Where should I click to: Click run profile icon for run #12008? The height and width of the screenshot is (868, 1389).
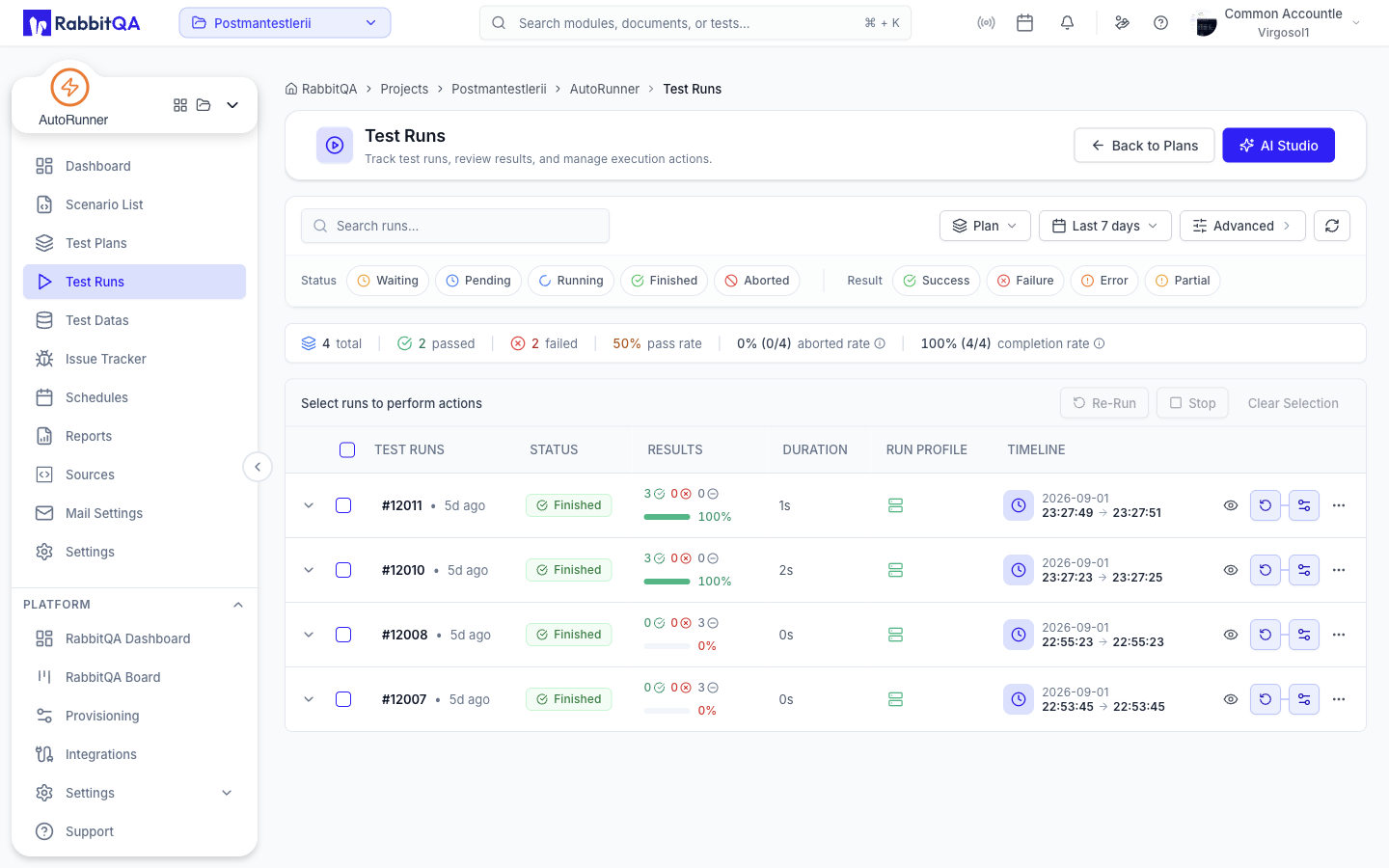tap(895, 635)
